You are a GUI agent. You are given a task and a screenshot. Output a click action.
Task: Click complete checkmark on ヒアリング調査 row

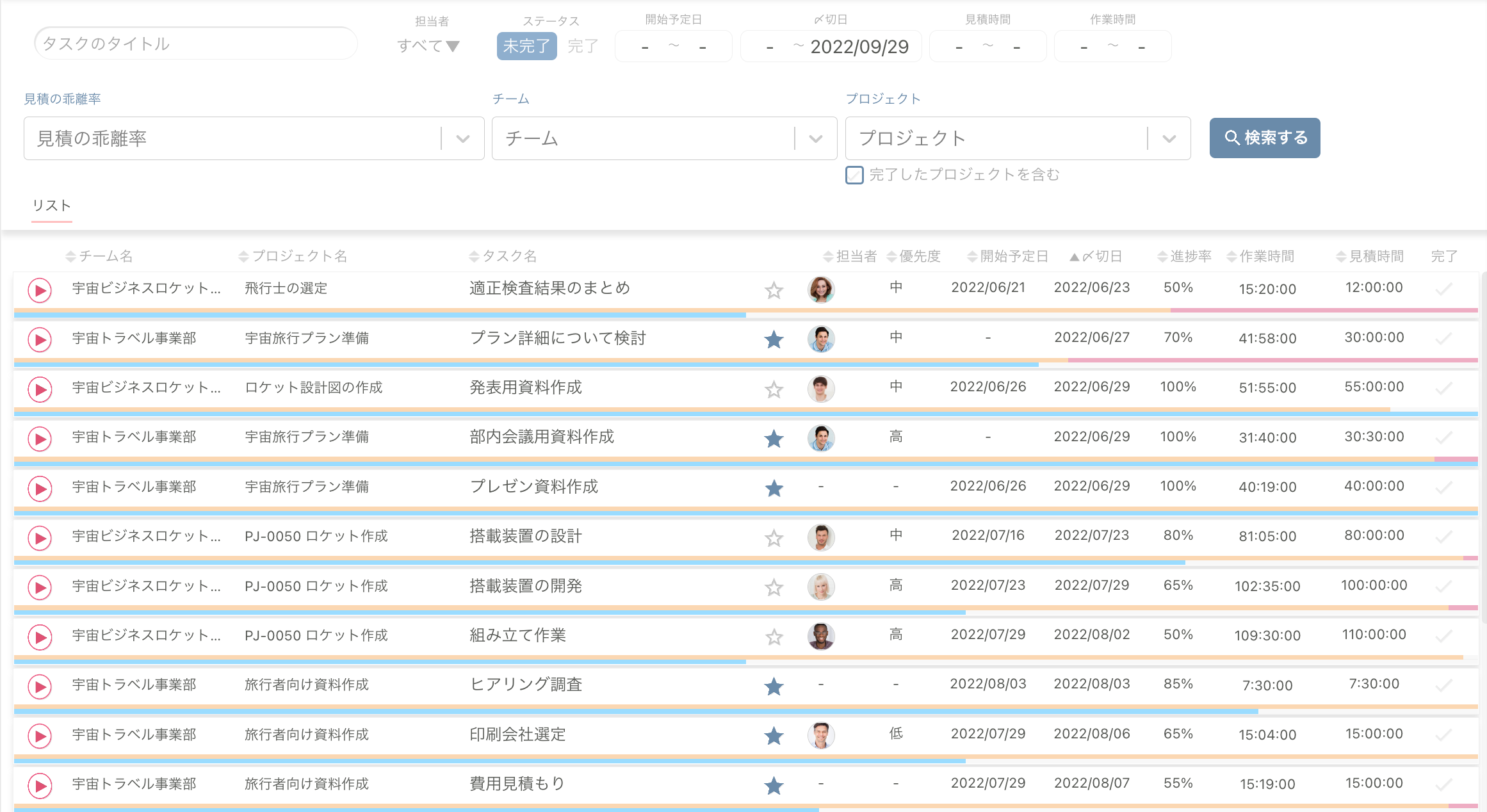(x=1443, y=686)
